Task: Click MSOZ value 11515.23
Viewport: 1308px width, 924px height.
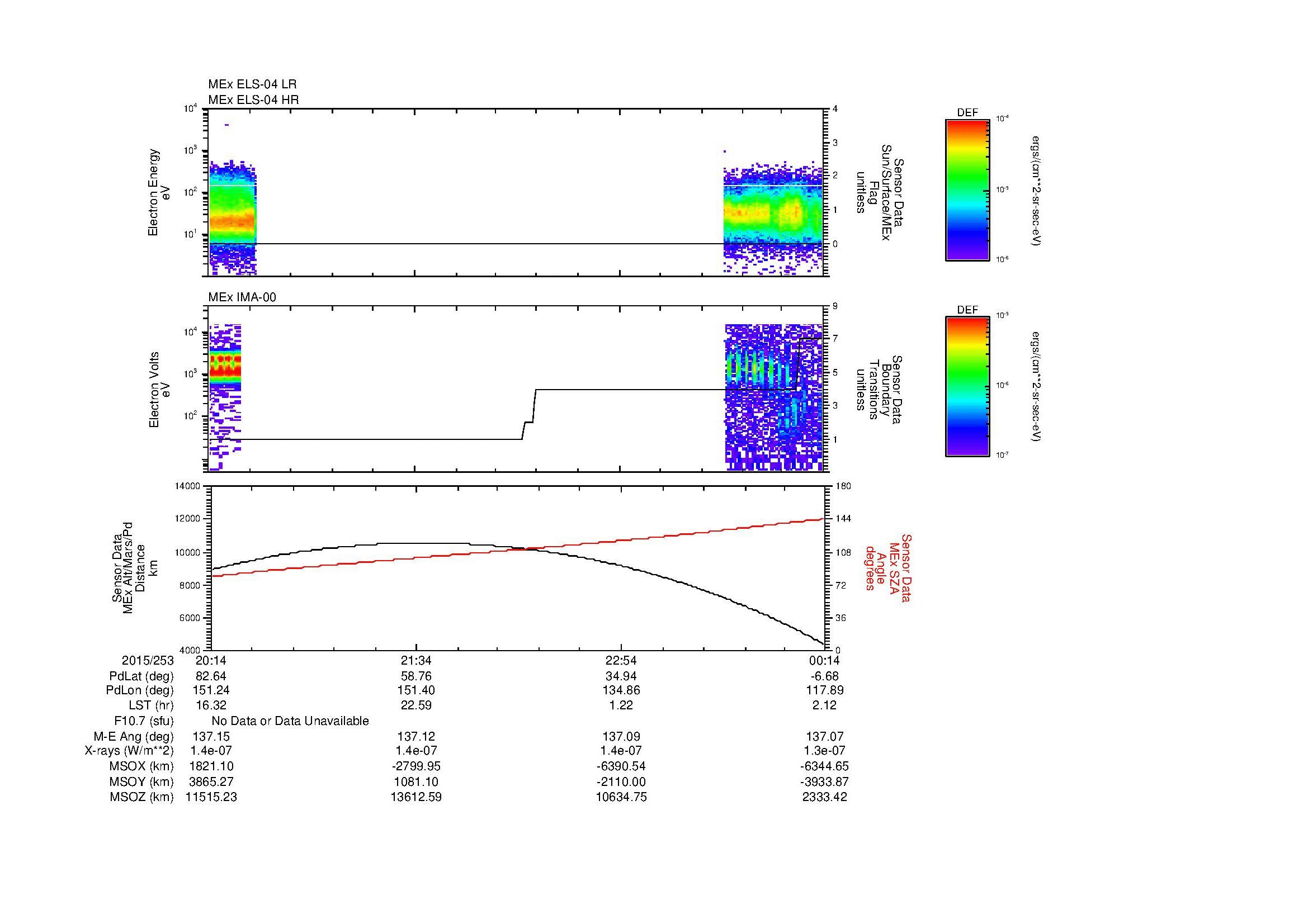Action: point(211,797)
